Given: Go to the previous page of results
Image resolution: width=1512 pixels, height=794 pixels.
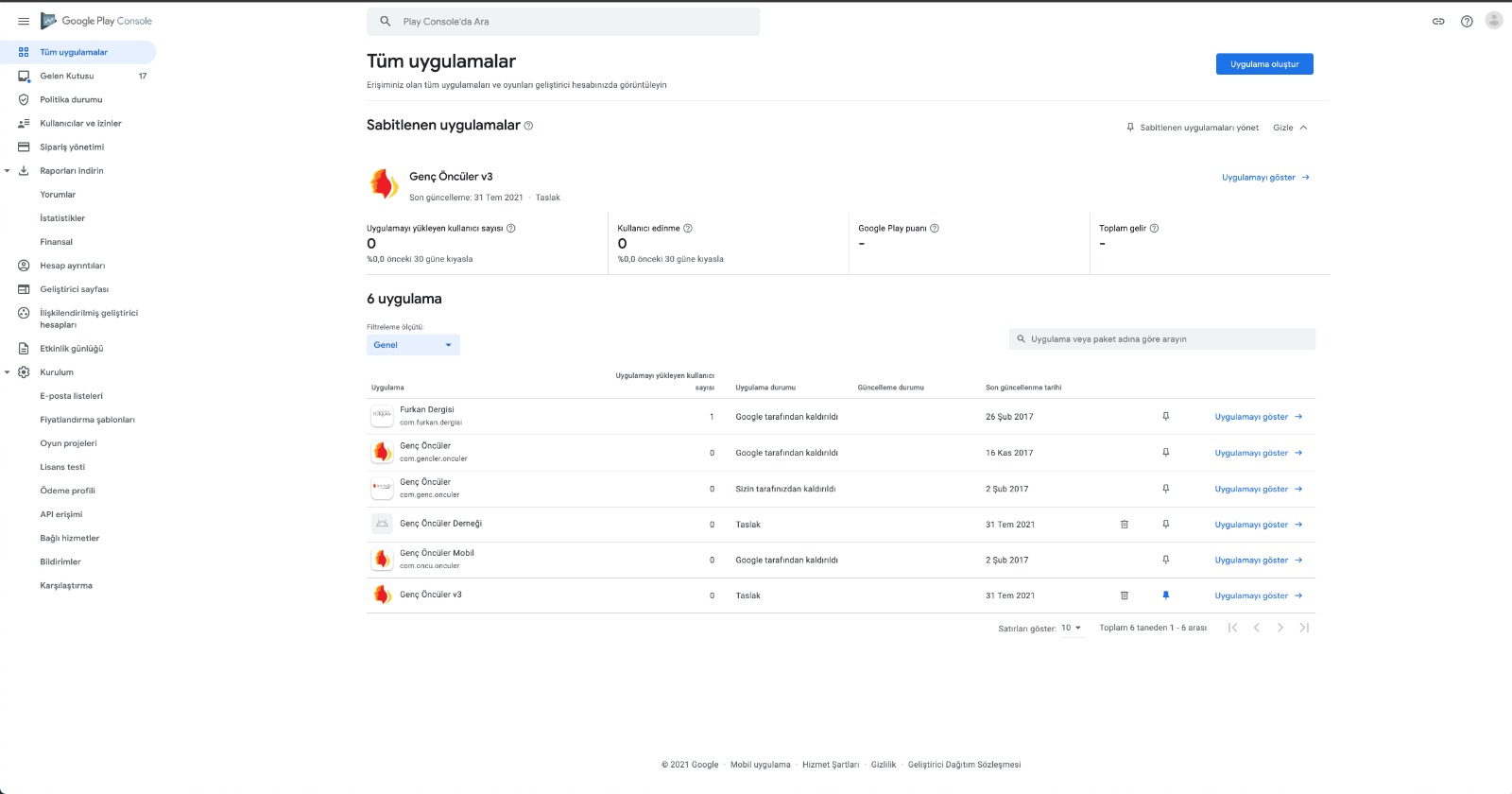Looking at the screenshot, I should 1256,628.
